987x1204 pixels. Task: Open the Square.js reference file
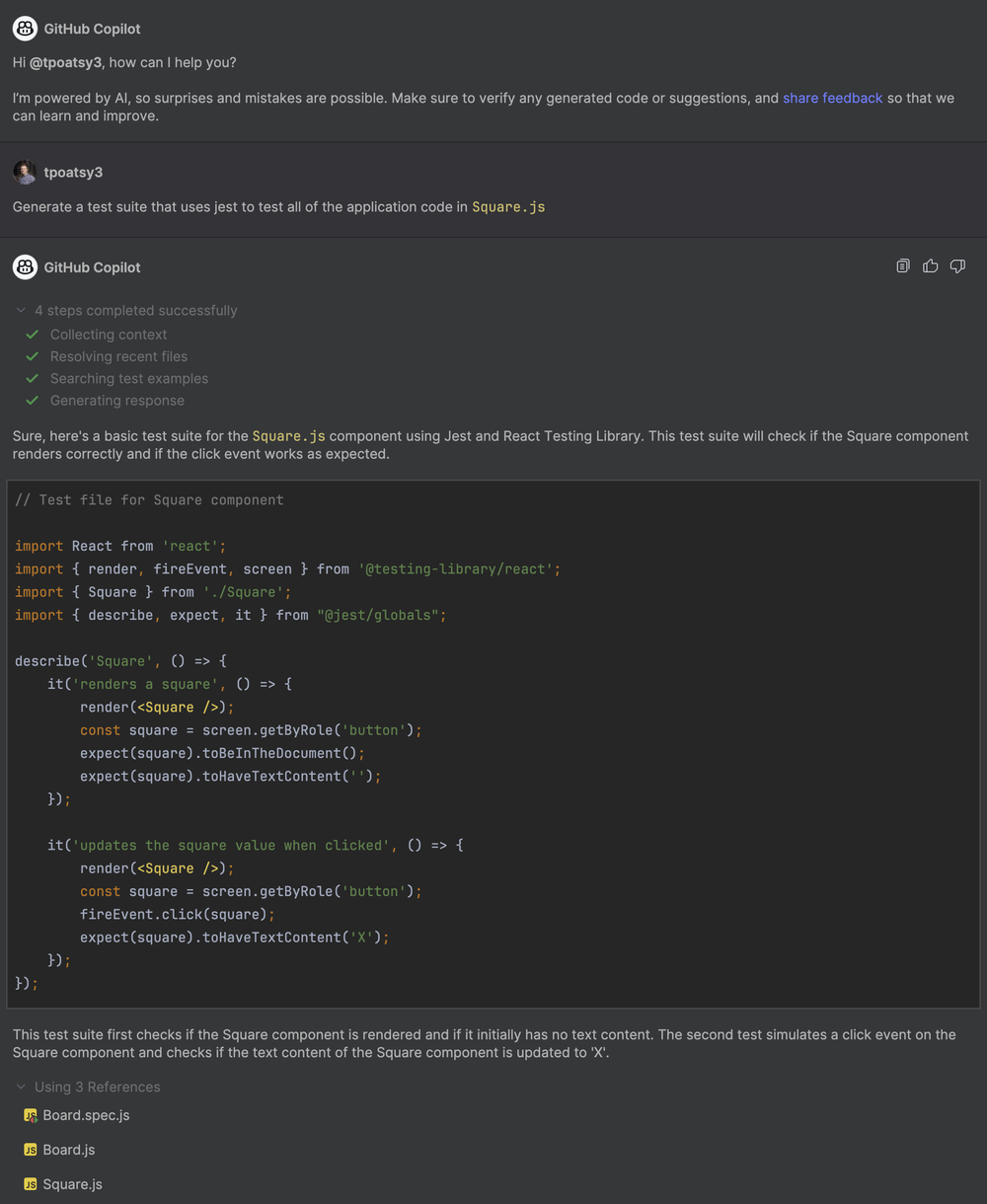pyautogui.click(x=72, y=1184)
